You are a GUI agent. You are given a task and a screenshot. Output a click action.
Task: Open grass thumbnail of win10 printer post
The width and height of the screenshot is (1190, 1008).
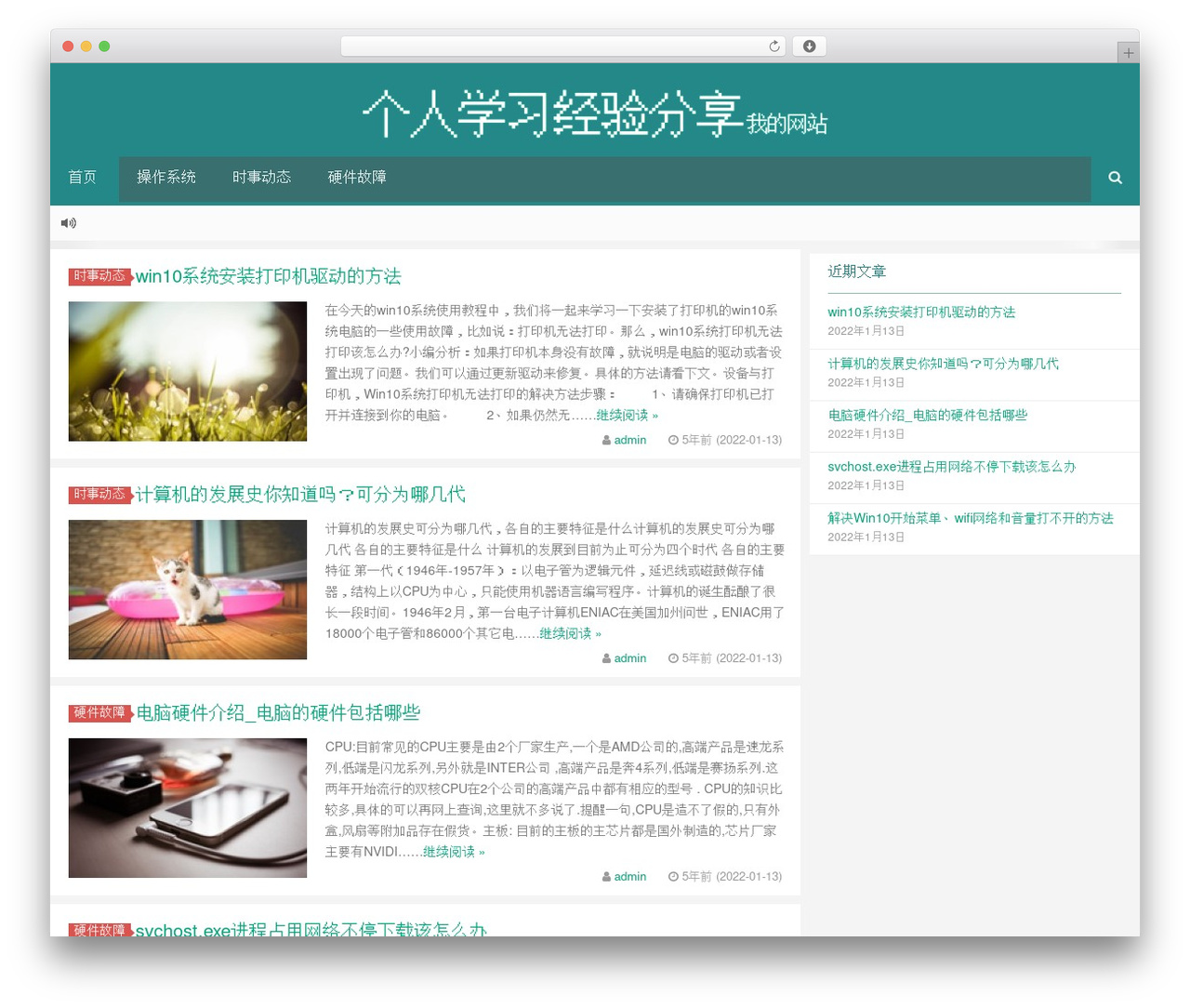pos(188,371)
